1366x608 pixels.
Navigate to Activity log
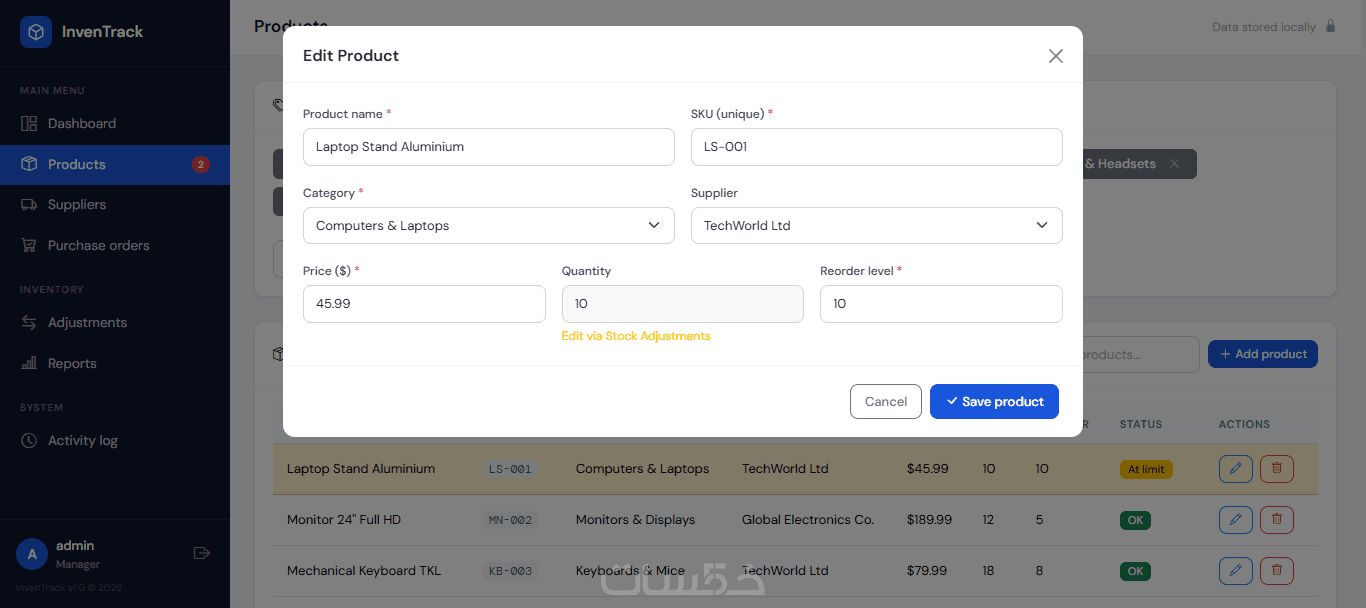coord(82,441)
